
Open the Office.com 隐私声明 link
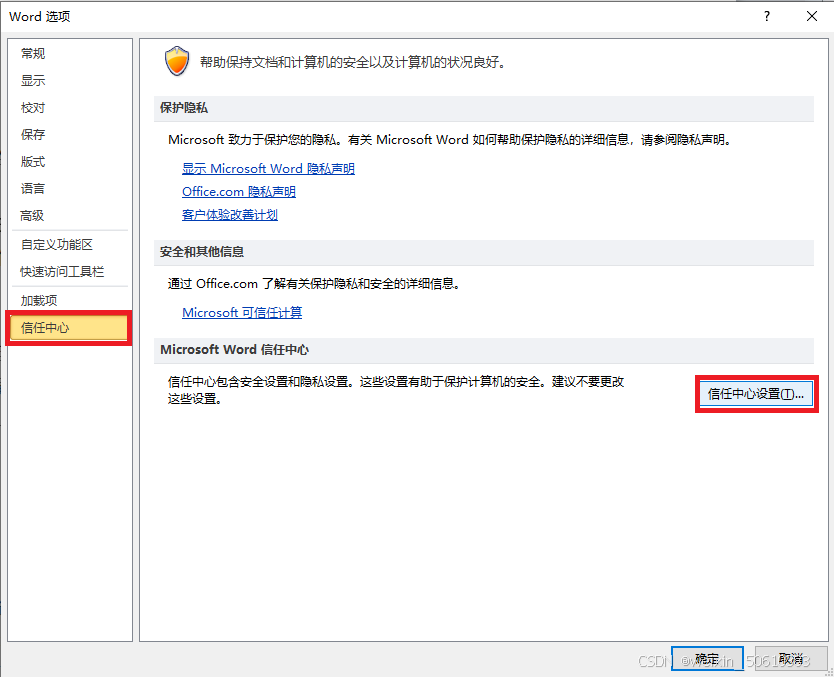(x=239, y=191)
